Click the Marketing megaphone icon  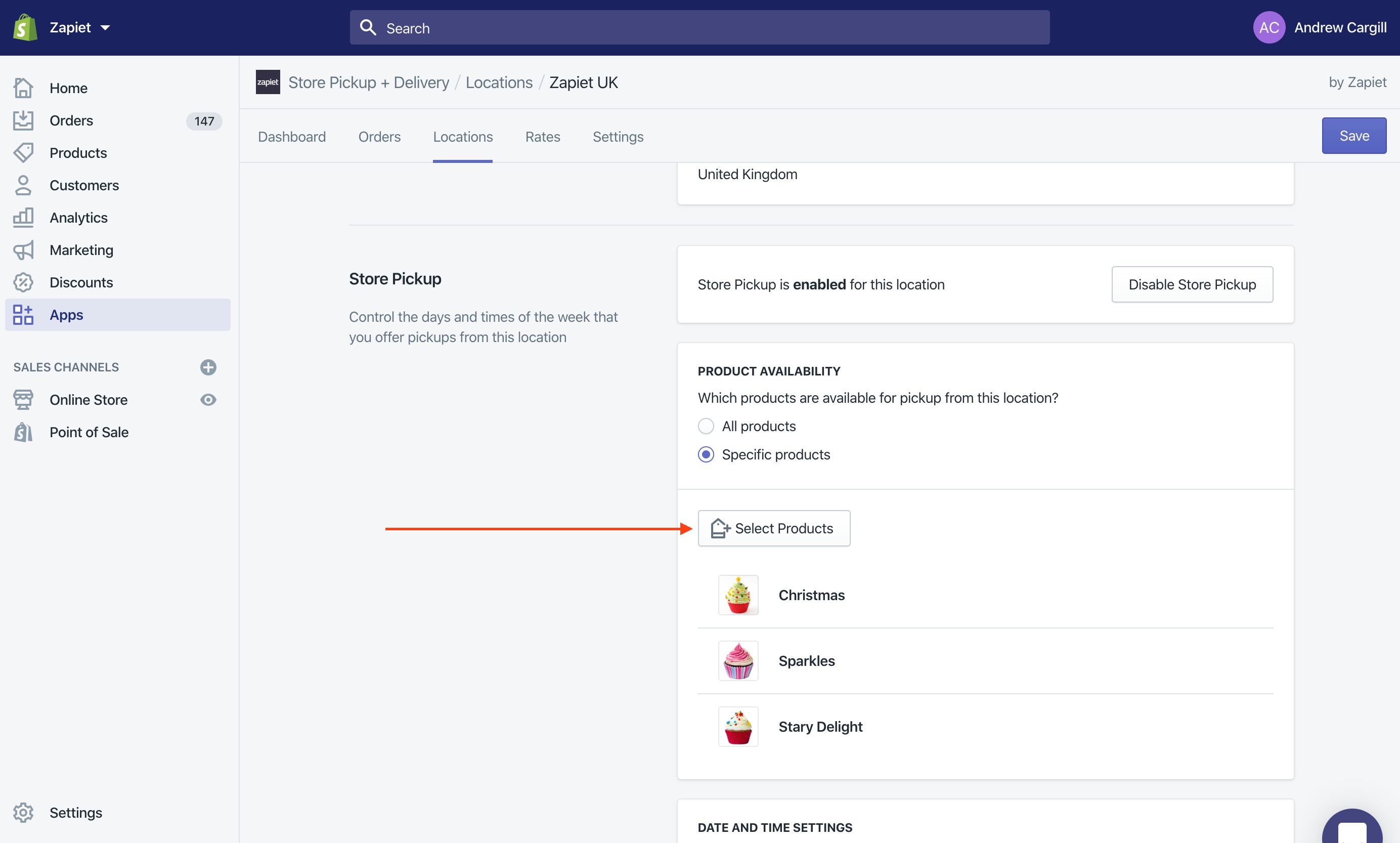[x=23, y=250]
